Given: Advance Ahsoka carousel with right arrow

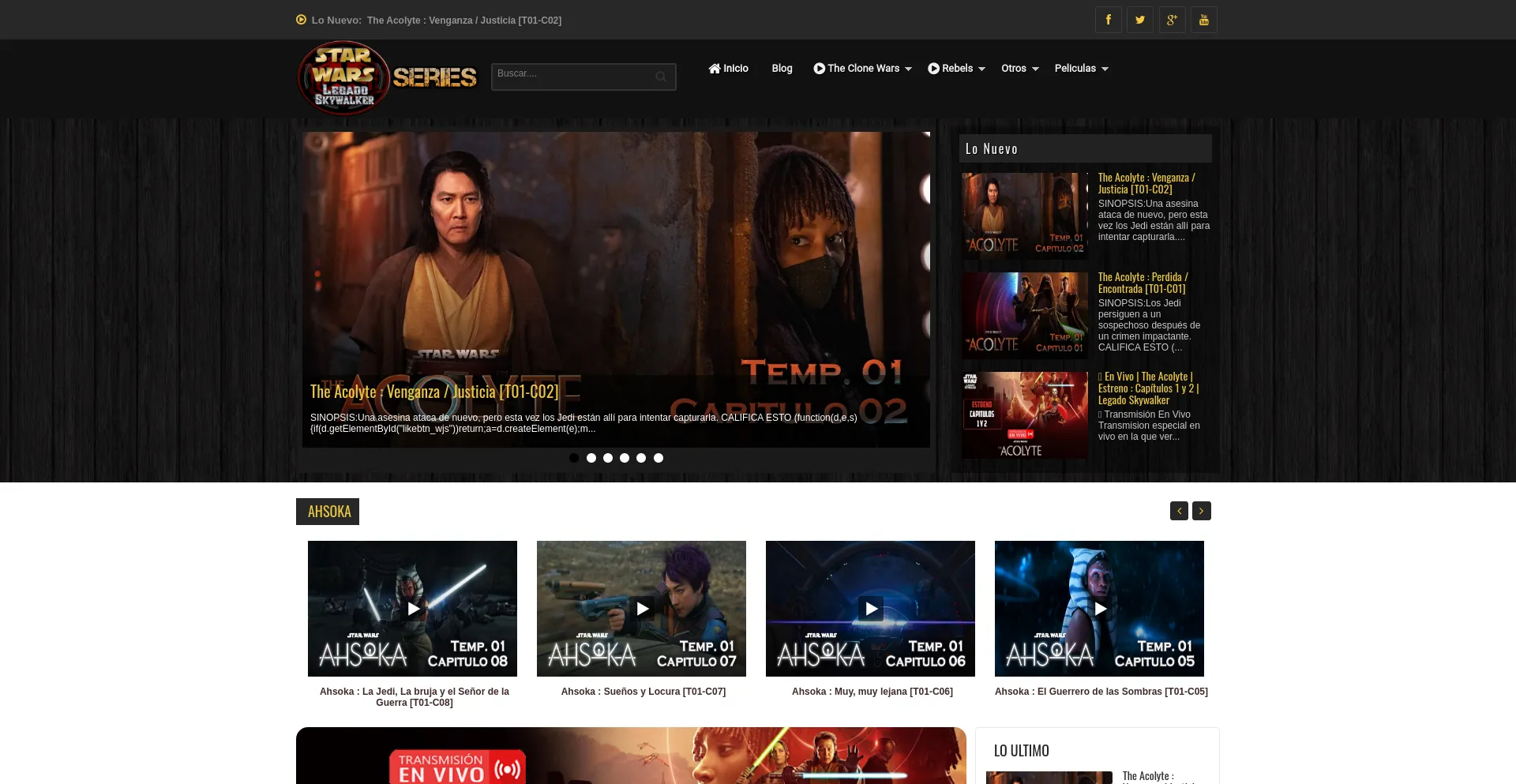Looking at the screenshot, I should tap(1202, 511).
